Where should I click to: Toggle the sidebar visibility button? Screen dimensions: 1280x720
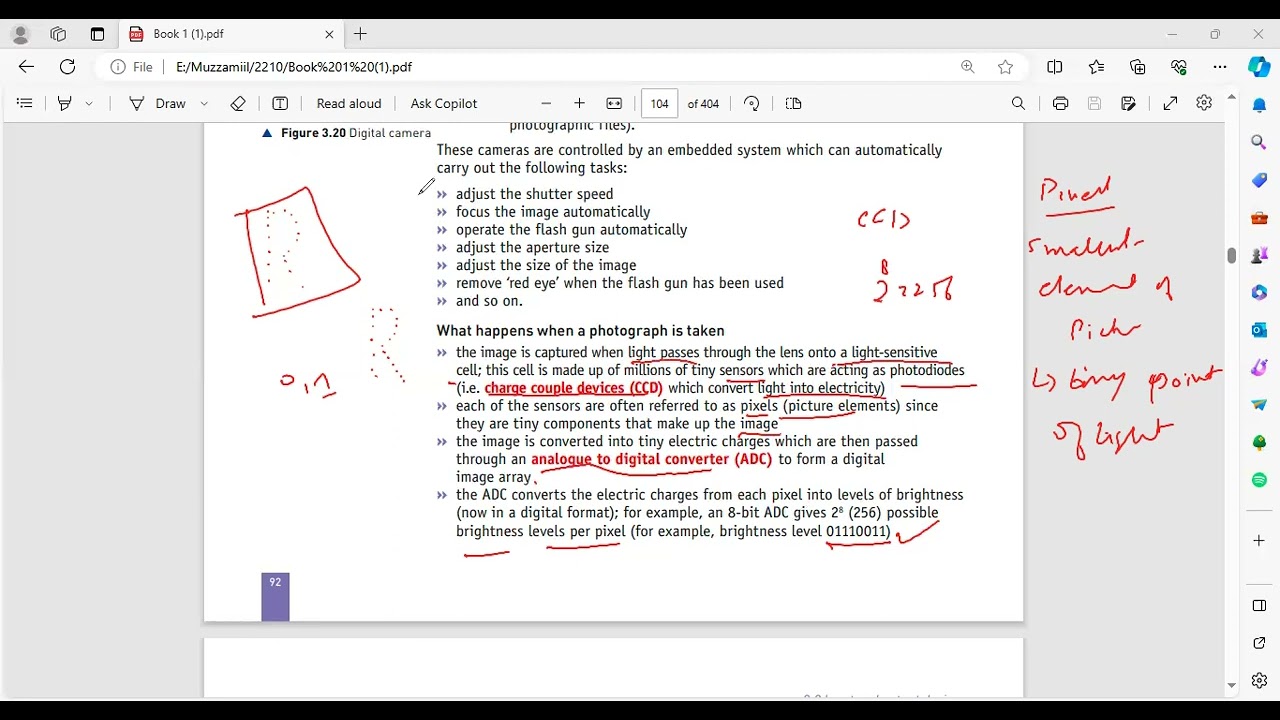click(1259, 606)
